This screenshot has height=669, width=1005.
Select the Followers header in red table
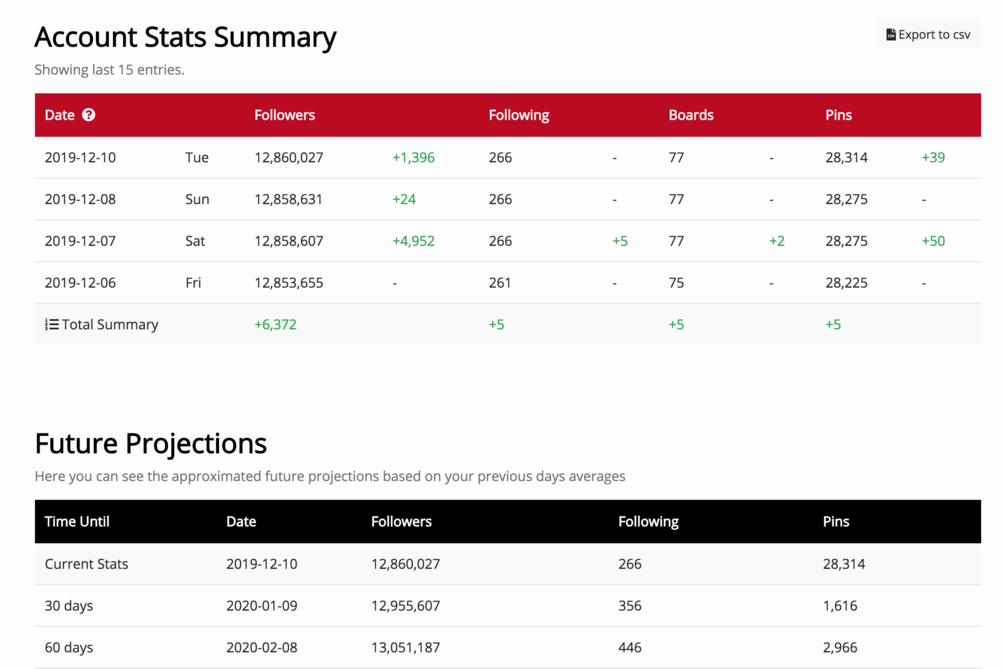(284, 115)
